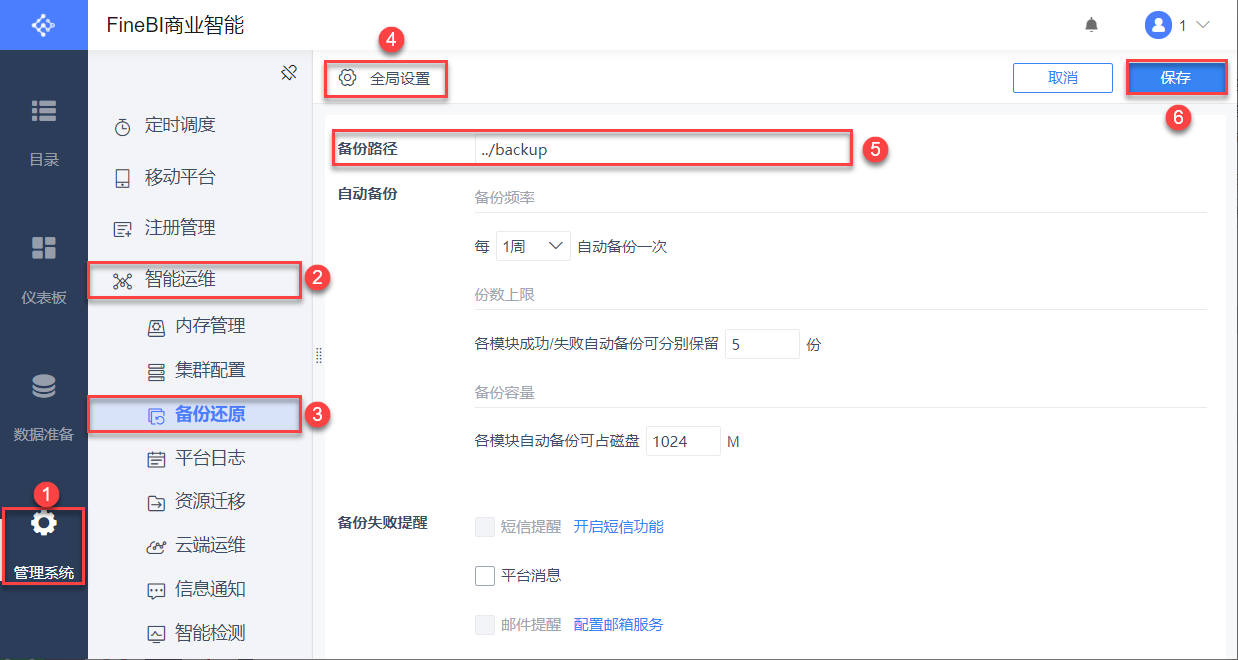This screenshot has width=1238, height=660.
Task: Click the FineBI logo icon
Action: [44, 25]
